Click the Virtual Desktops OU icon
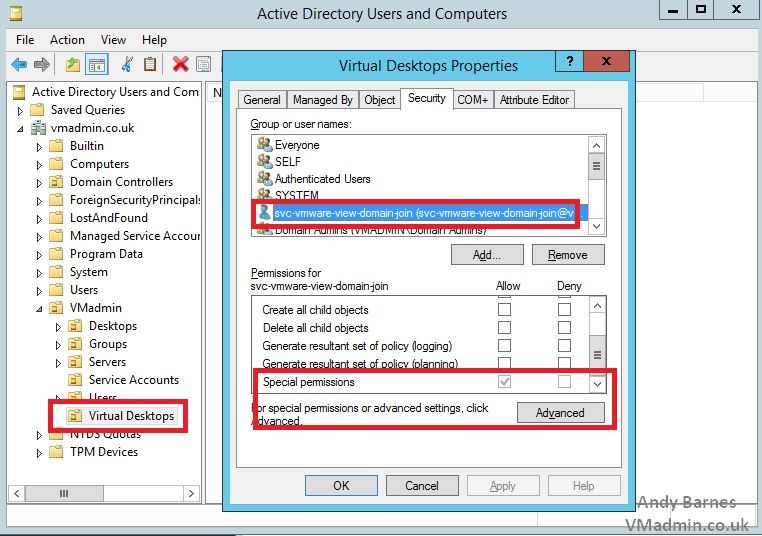Screen dimensions: 762x536 [x=75, y=416]
